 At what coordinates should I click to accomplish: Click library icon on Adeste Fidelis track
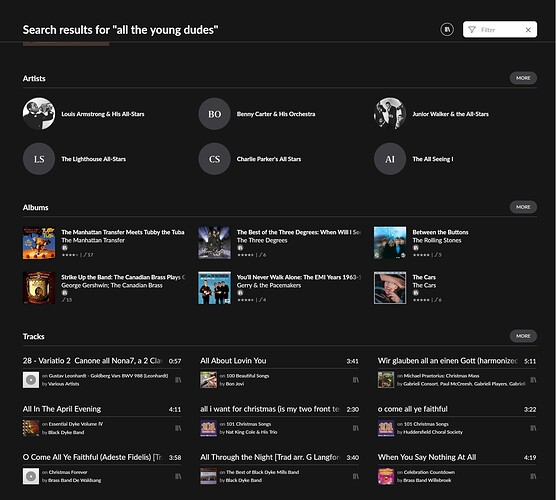point(178,476)
